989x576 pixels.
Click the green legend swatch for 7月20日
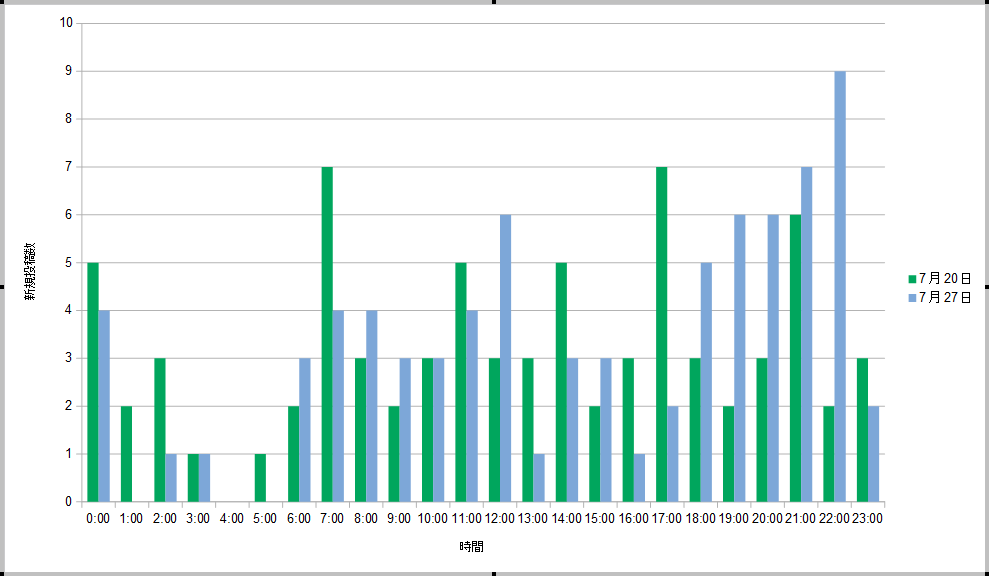(x=912, y=279)
